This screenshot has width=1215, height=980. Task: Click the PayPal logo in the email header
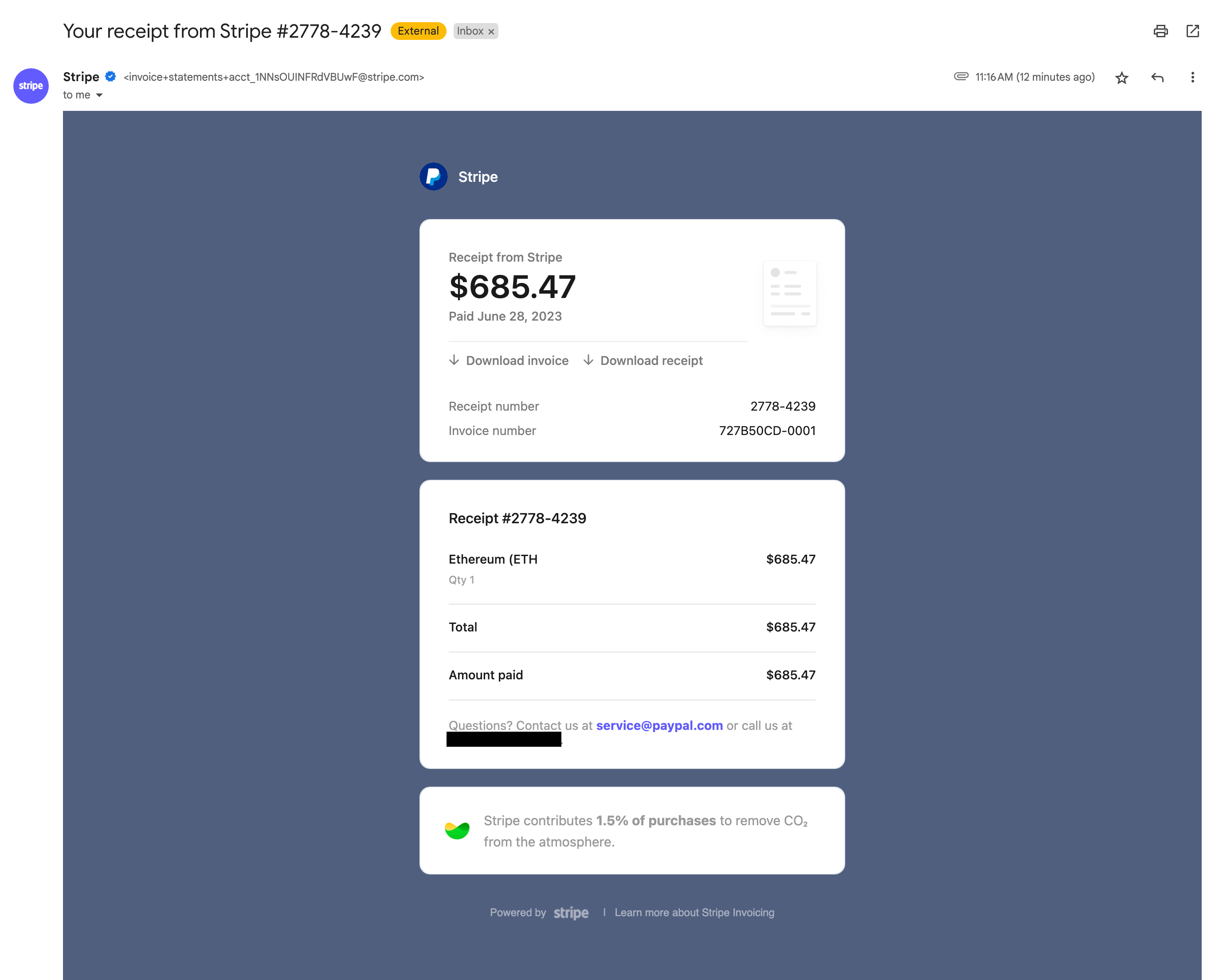coord(433,176)
